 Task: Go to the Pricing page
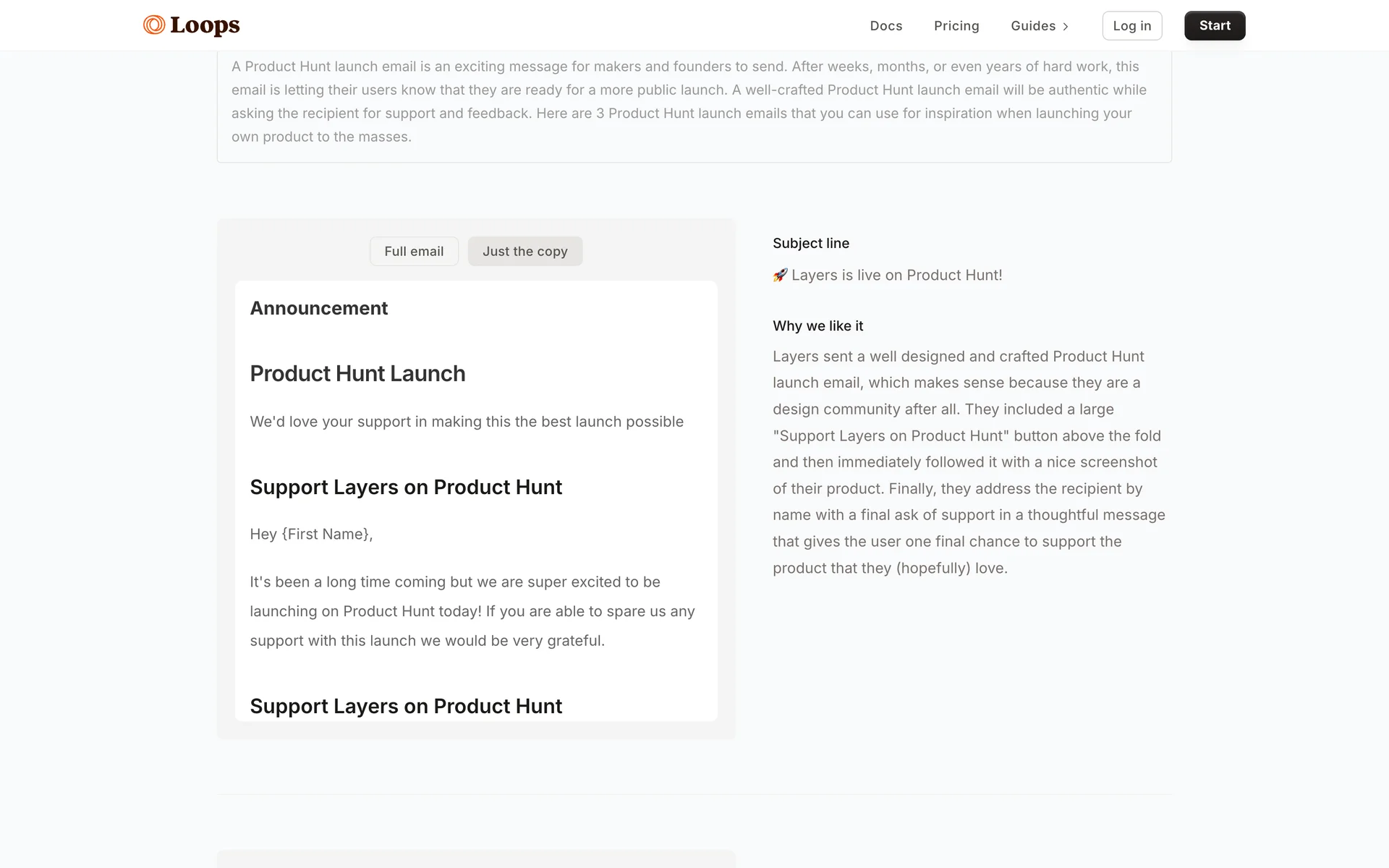pyautogui.click(x=956, y=26)
